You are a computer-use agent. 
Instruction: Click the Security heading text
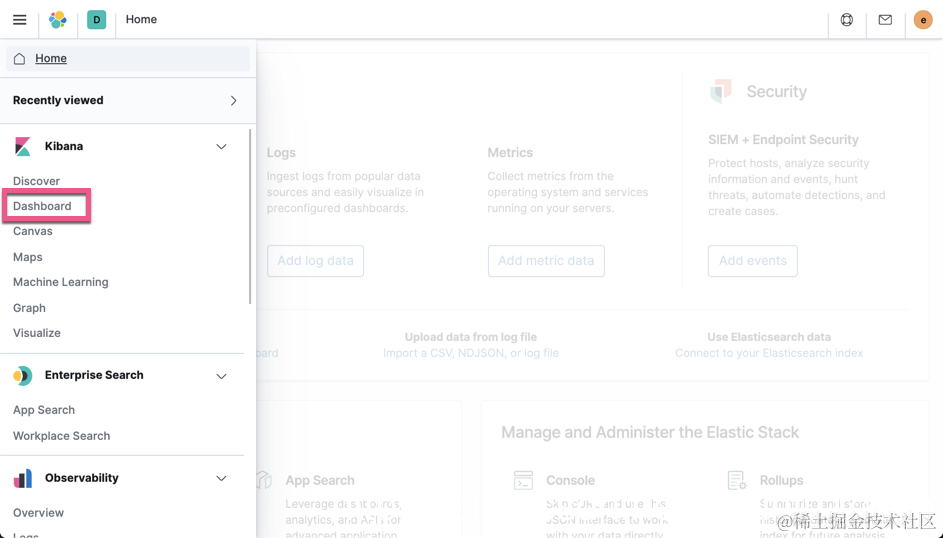(x=776, y=91)
